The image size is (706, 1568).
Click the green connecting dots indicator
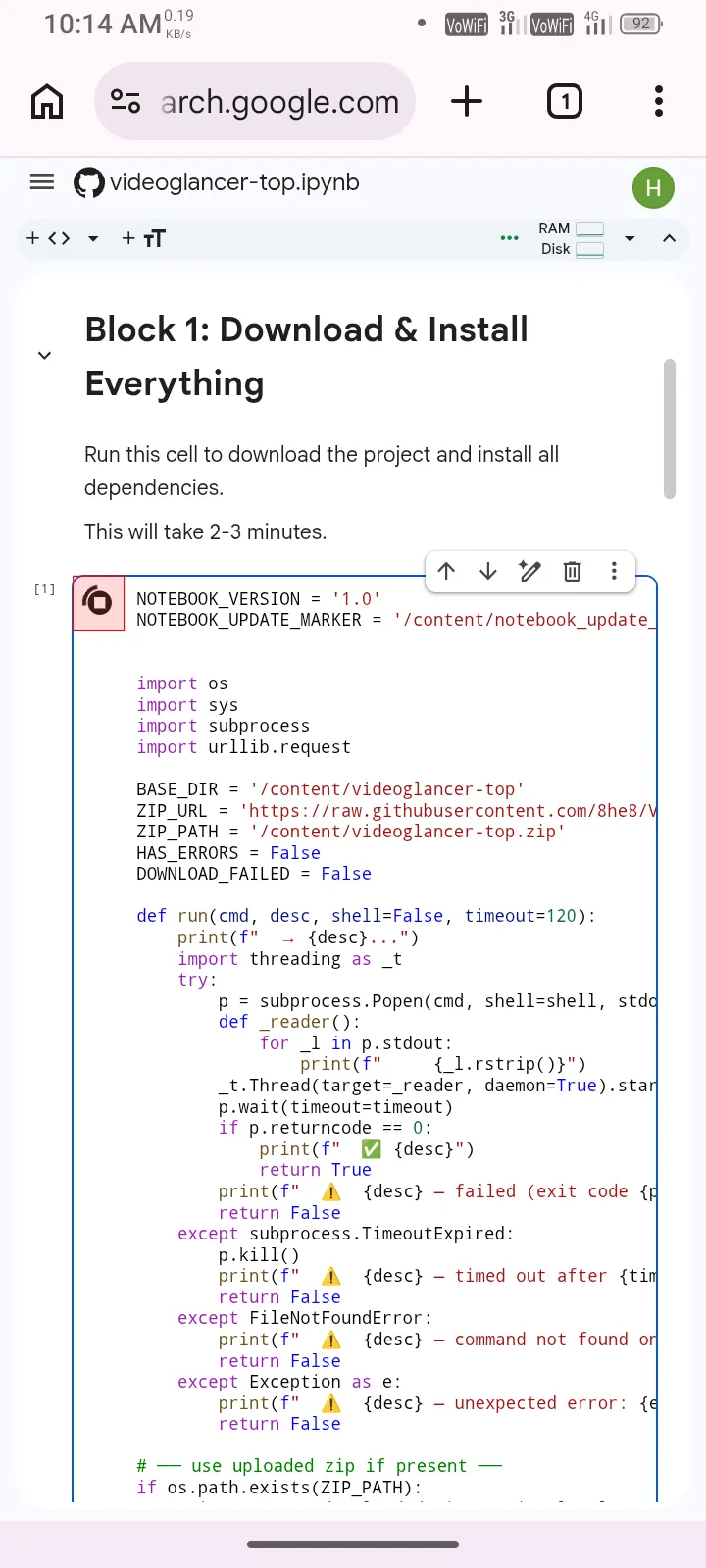tap(510, 238)
